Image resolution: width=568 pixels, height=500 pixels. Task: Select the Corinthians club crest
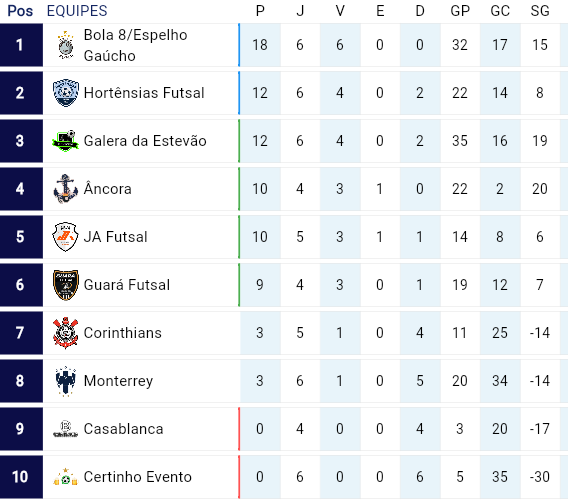pyautogui.click(x=66, y=333)
